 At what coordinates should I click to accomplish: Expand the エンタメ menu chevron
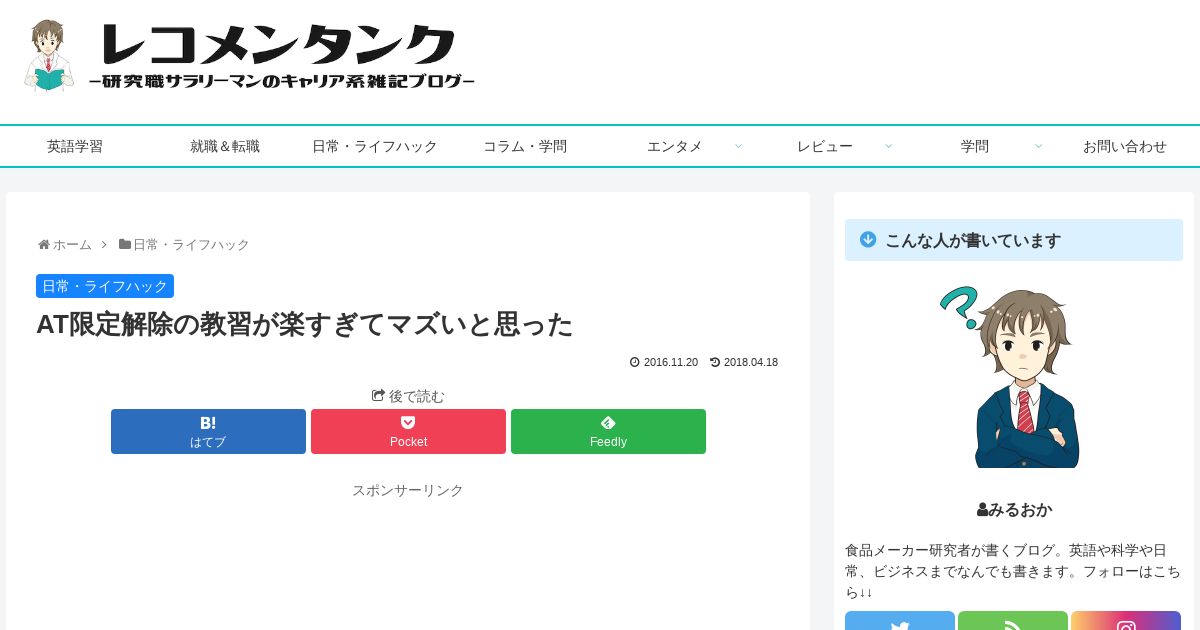point(738,146)
